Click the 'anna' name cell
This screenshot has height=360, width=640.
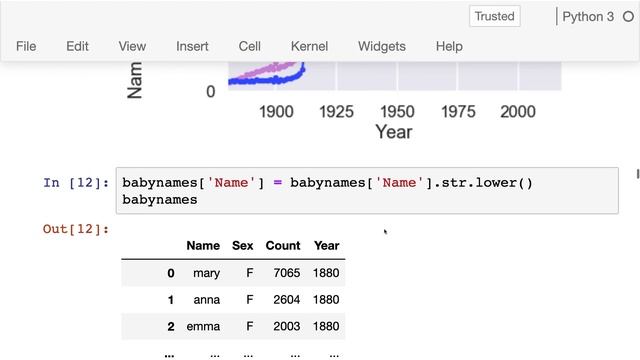coord(207,300)
